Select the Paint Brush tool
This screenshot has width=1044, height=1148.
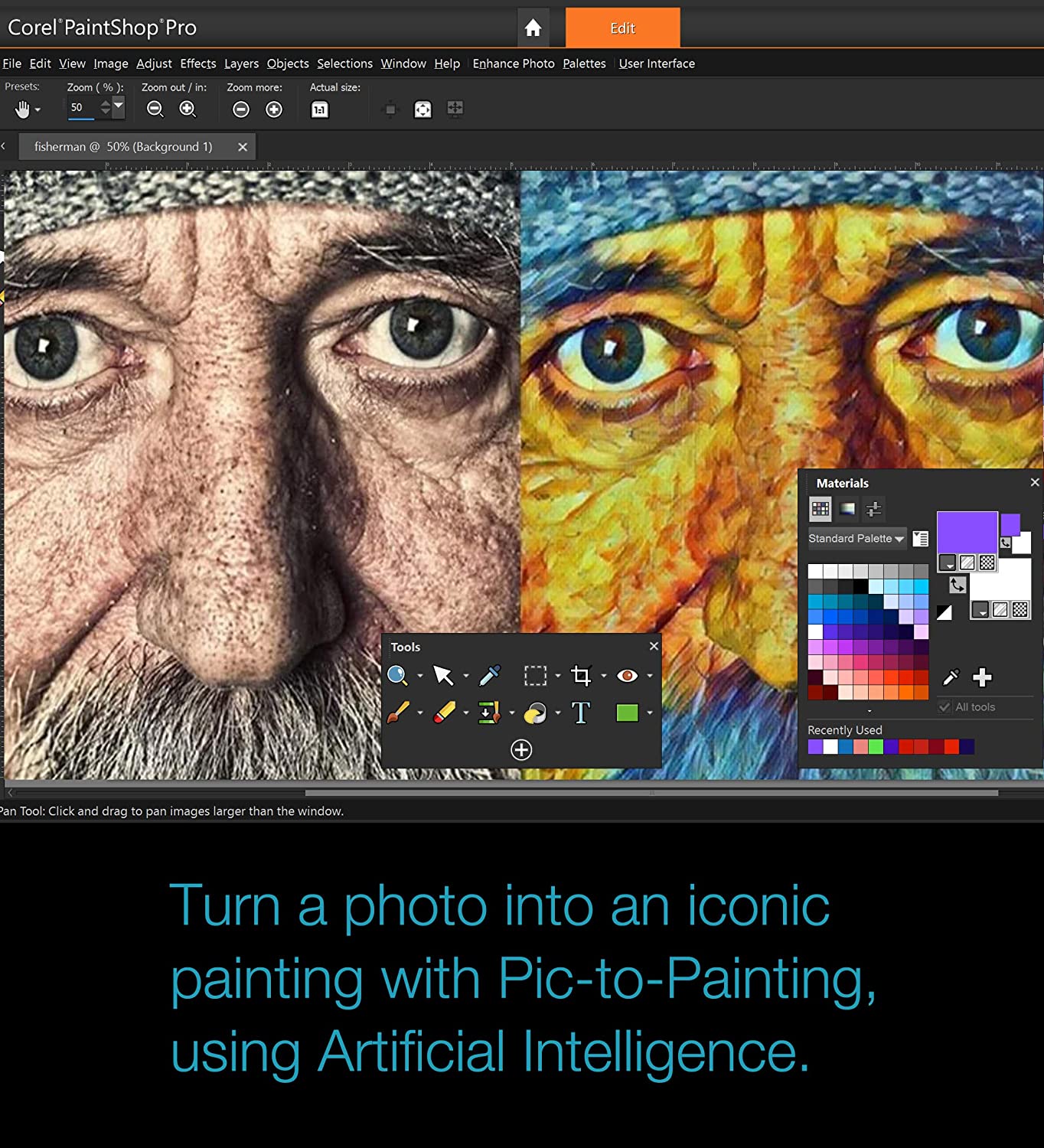click(x=398, y=713)
